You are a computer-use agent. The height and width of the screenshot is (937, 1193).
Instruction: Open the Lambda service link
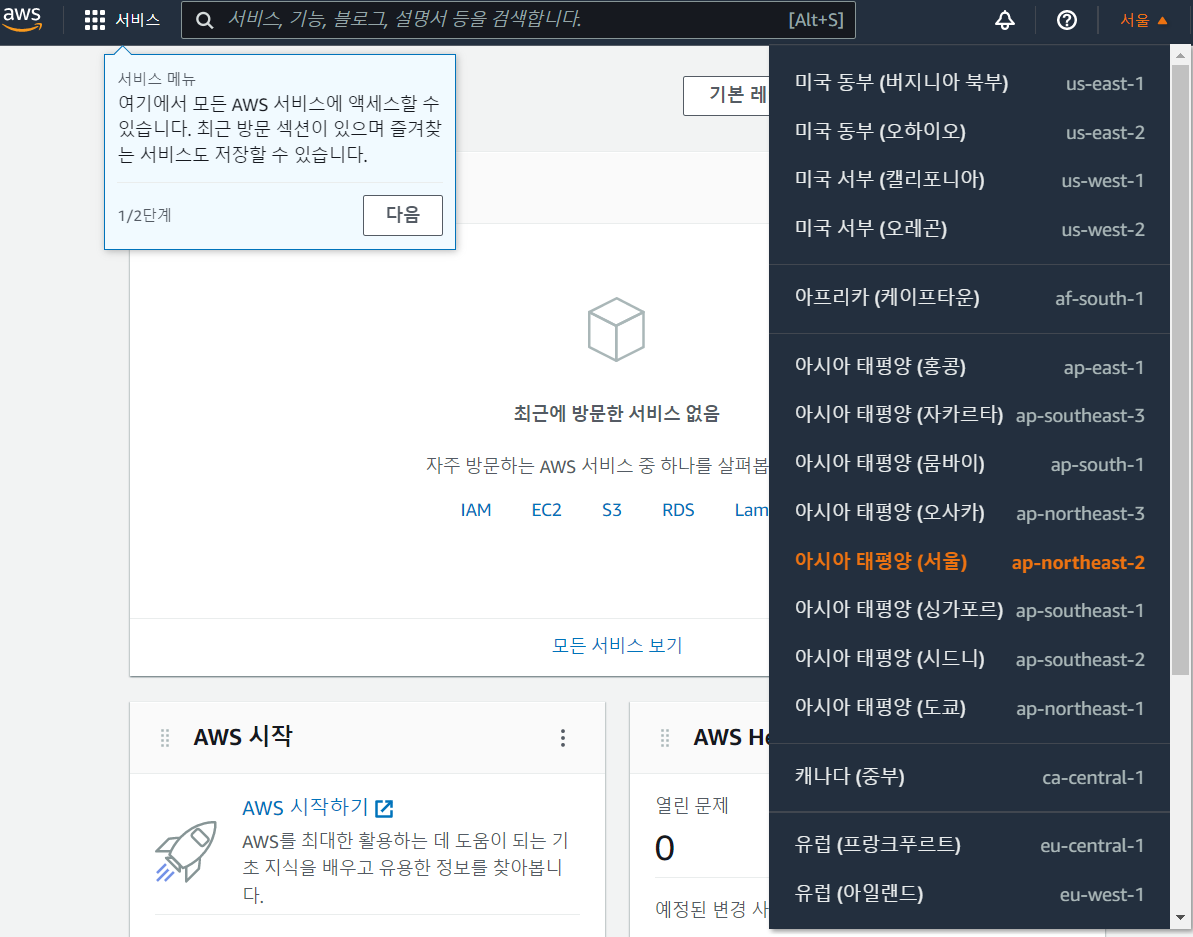752,510
